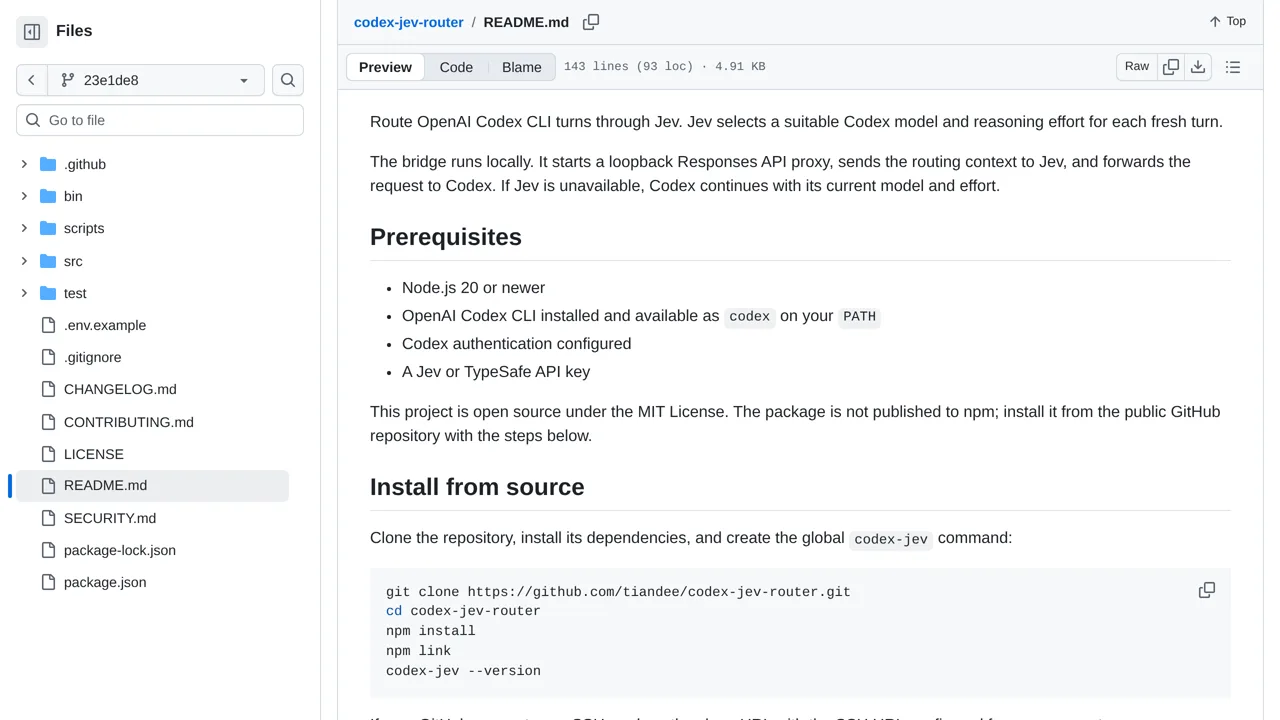This screenshot has height=720, width=1280.
Task: Focus the Go to file input
Action: [160, 120]
